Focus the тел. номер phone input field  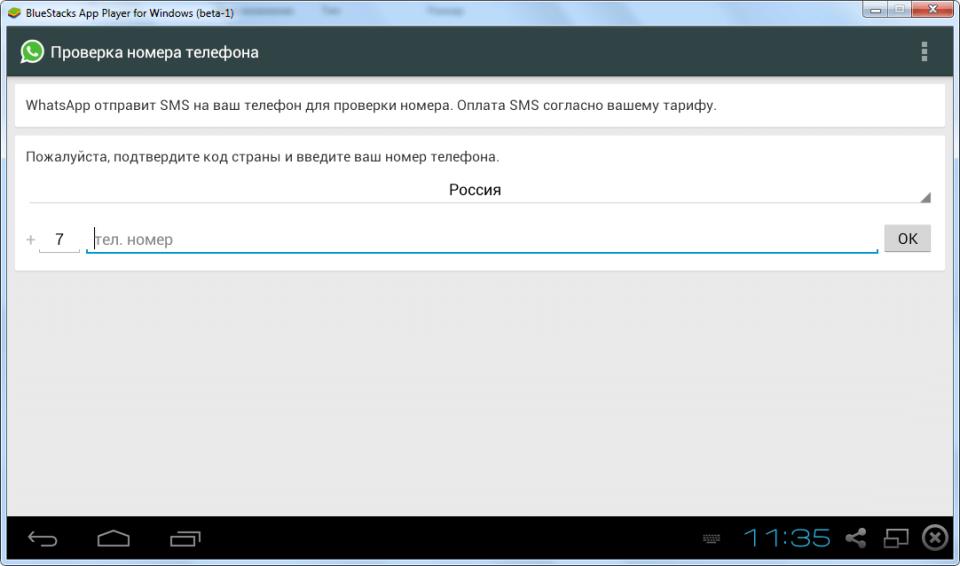point(480,240)
